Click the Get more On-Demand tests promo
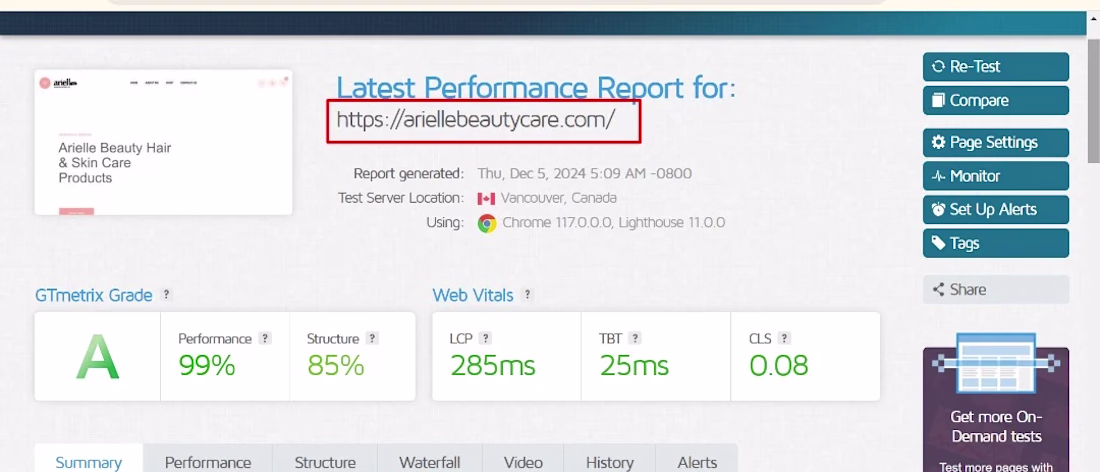 [x=995, y=410]
